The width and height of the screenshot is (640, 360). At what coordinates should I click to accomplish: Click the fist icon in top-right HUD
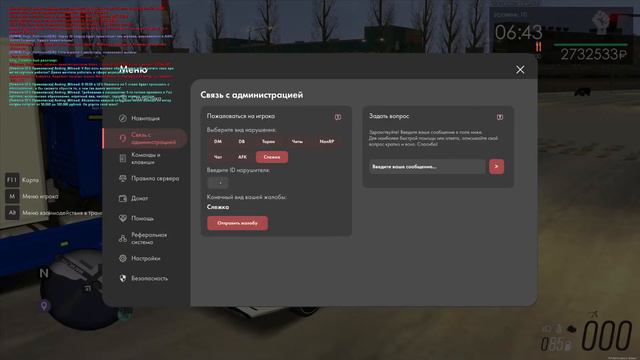[x=601, y=21]
